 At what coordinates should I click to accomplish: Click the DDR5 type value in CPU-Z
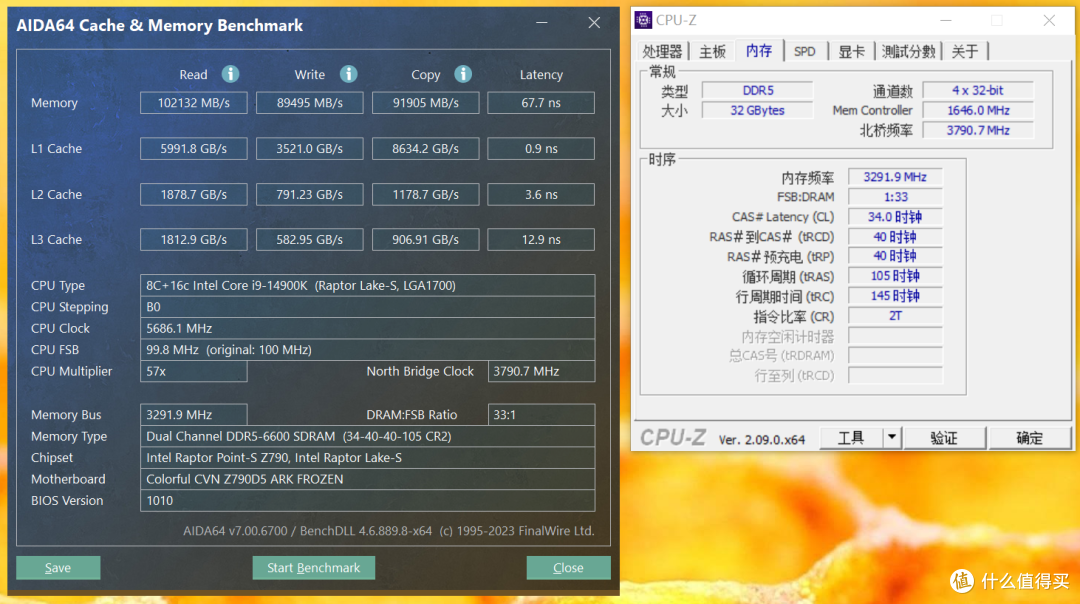tap(758, 90)
